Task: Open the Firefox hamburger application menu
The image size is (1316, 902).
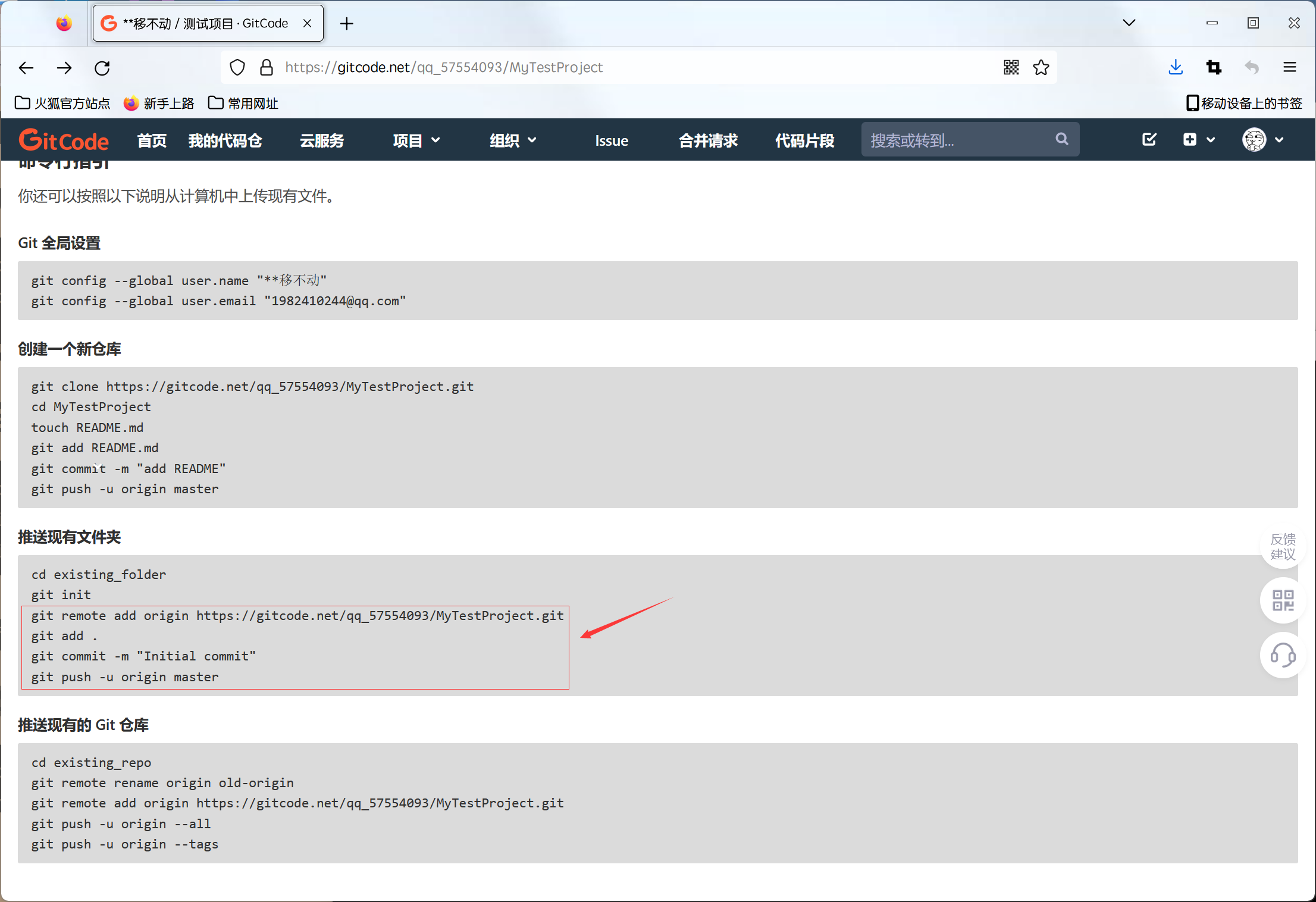Action: click(1289, 68)
